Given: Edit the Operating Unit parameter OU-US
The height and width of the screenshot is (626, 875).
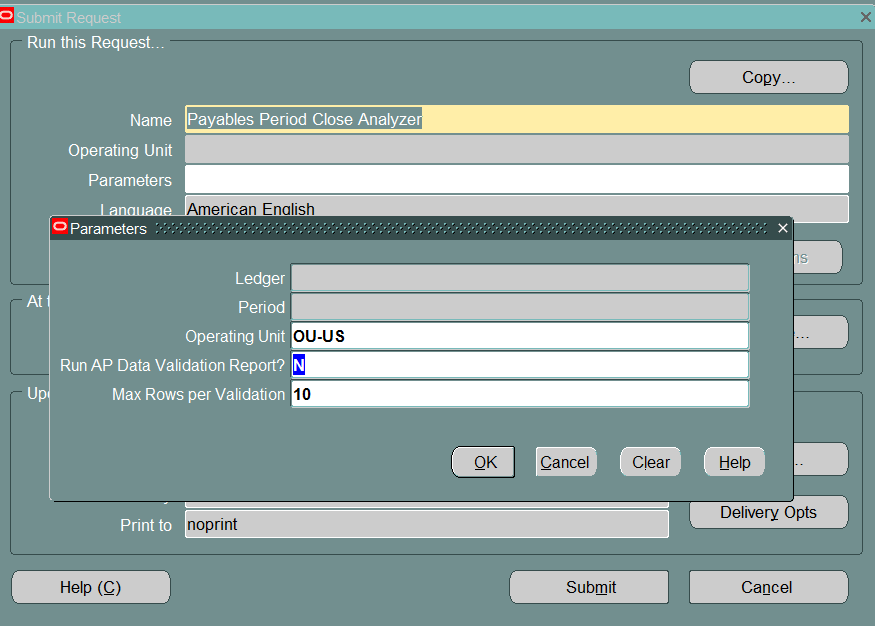Looking at the screenshot, I should point(520,336).
